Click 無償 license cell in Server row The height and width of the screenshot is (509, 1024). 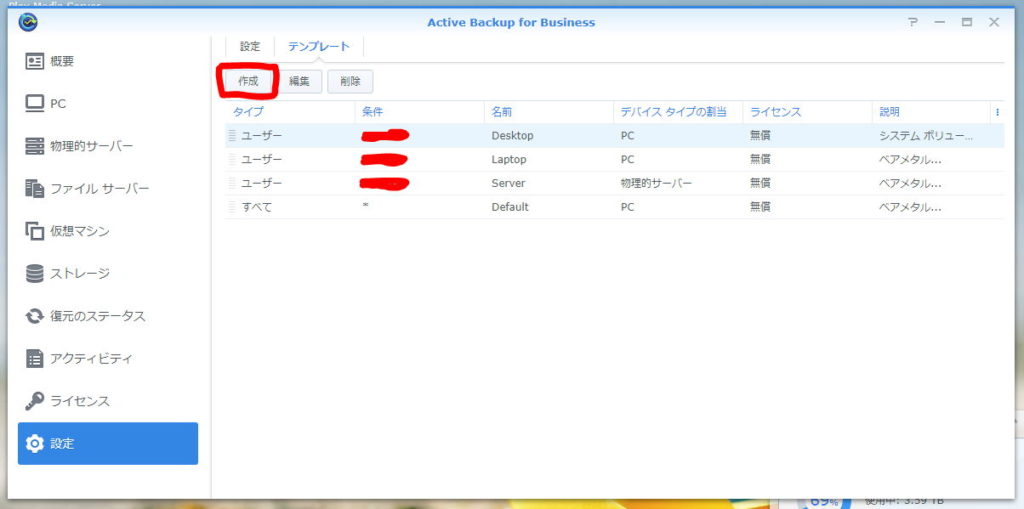(760, 184)
